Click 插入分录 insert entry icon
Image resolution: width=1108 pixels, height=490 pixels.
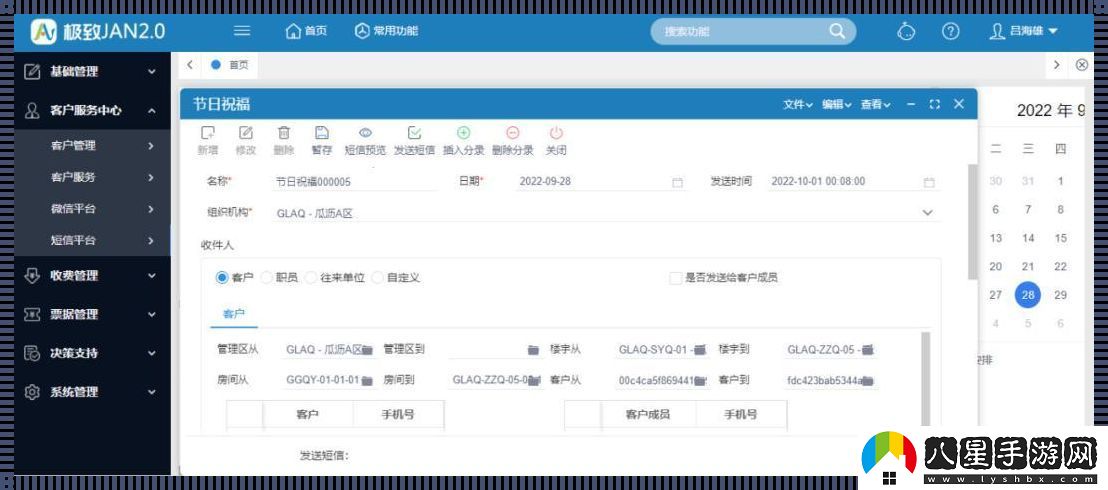(464, 133)
